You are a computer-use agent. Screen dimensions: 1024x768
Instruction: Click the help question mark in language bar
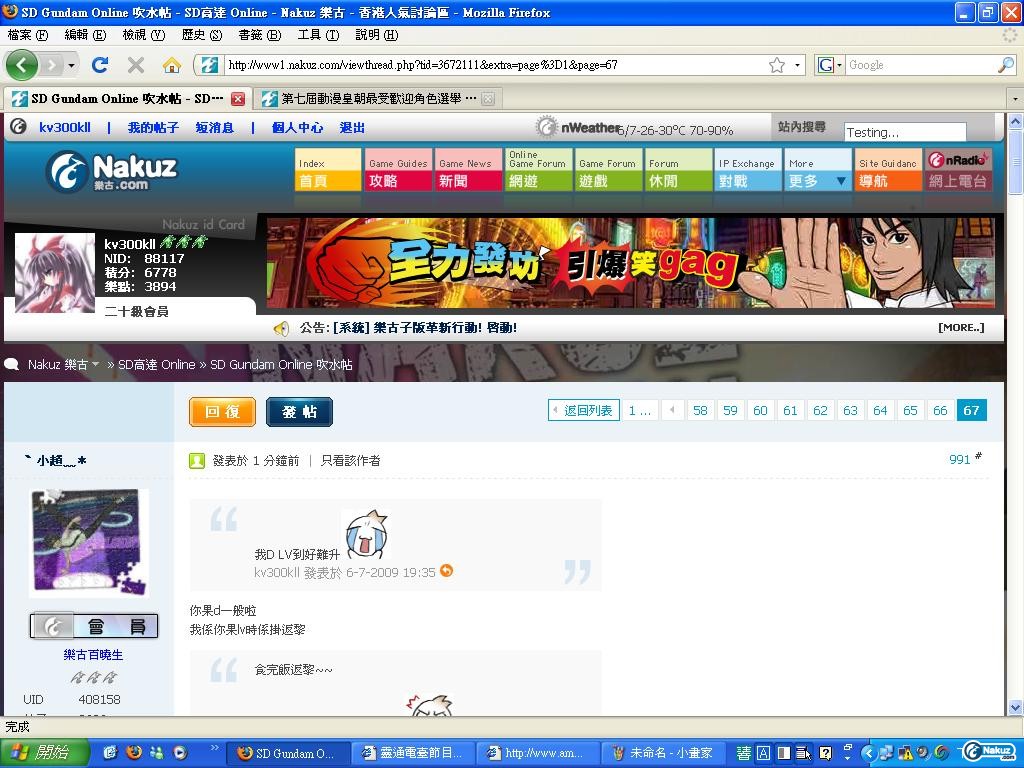pos(825,753)
